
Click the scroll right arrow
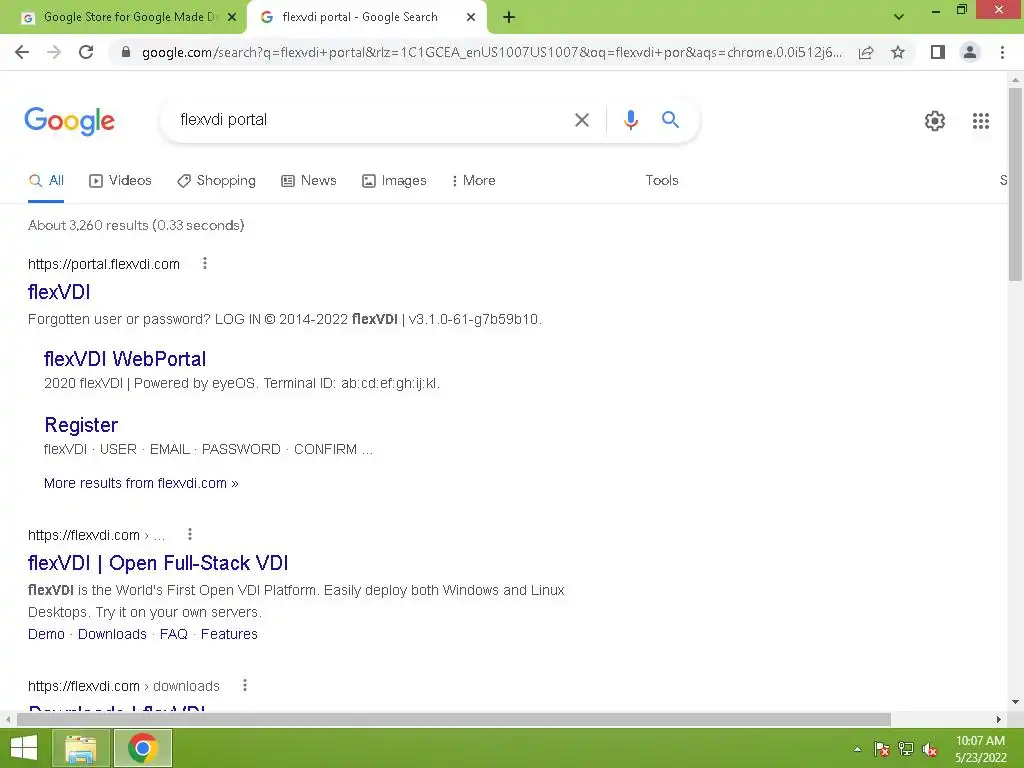[999, 720]
